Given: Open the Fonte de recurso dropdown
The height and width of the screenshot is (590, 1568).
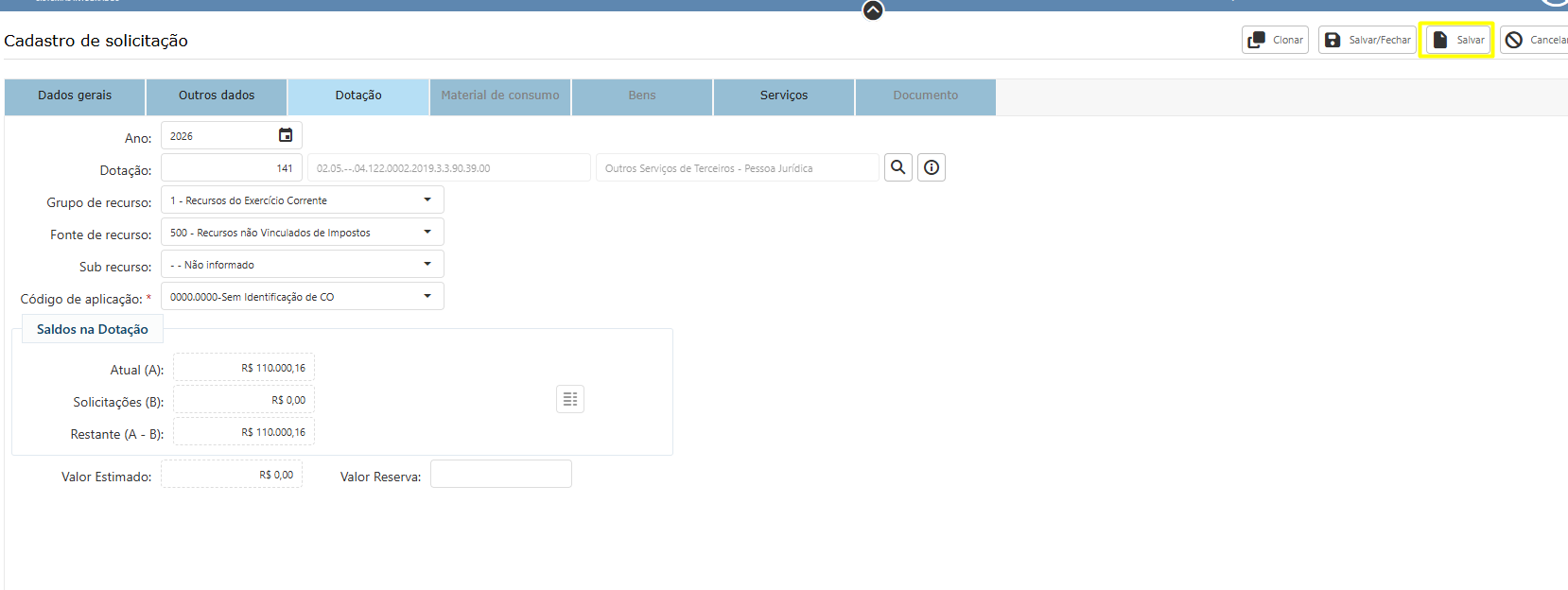Looking at the screenshot, I should tap(427, 232).
